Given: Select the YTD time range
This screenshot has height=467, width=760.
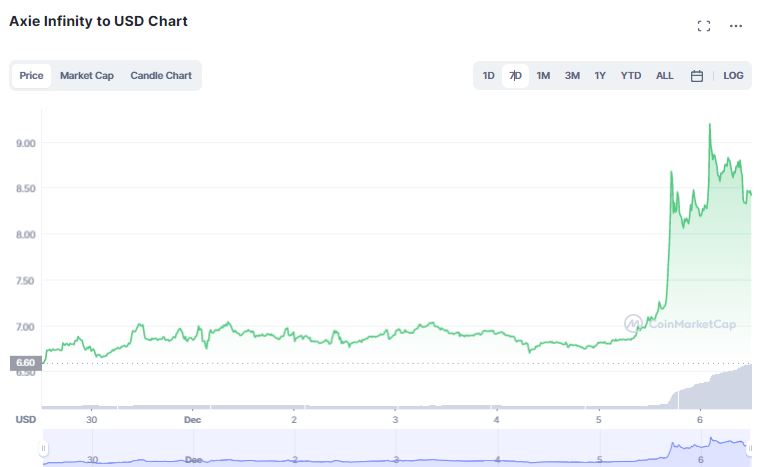Looking at the screenshot, I should 631,76.
